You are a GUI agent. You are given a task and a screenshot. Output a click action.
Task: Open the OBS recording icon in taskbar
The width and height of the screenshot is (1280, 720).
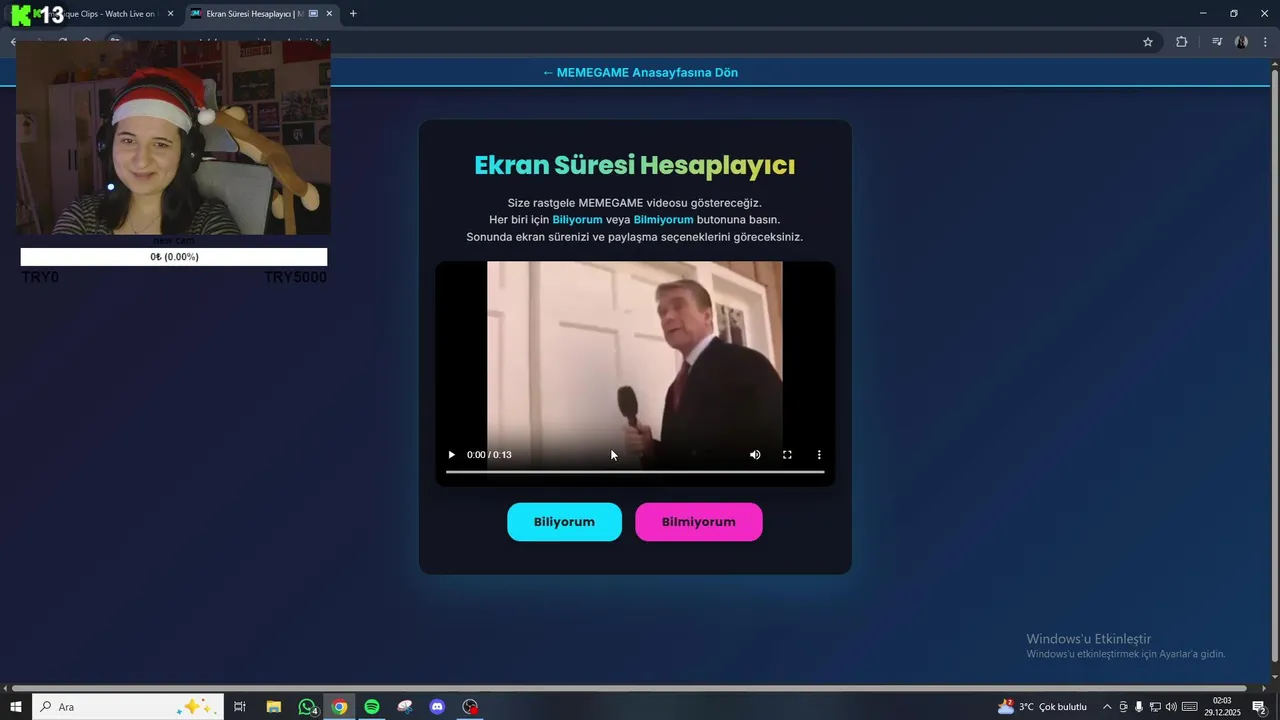(x=470, y=707)
